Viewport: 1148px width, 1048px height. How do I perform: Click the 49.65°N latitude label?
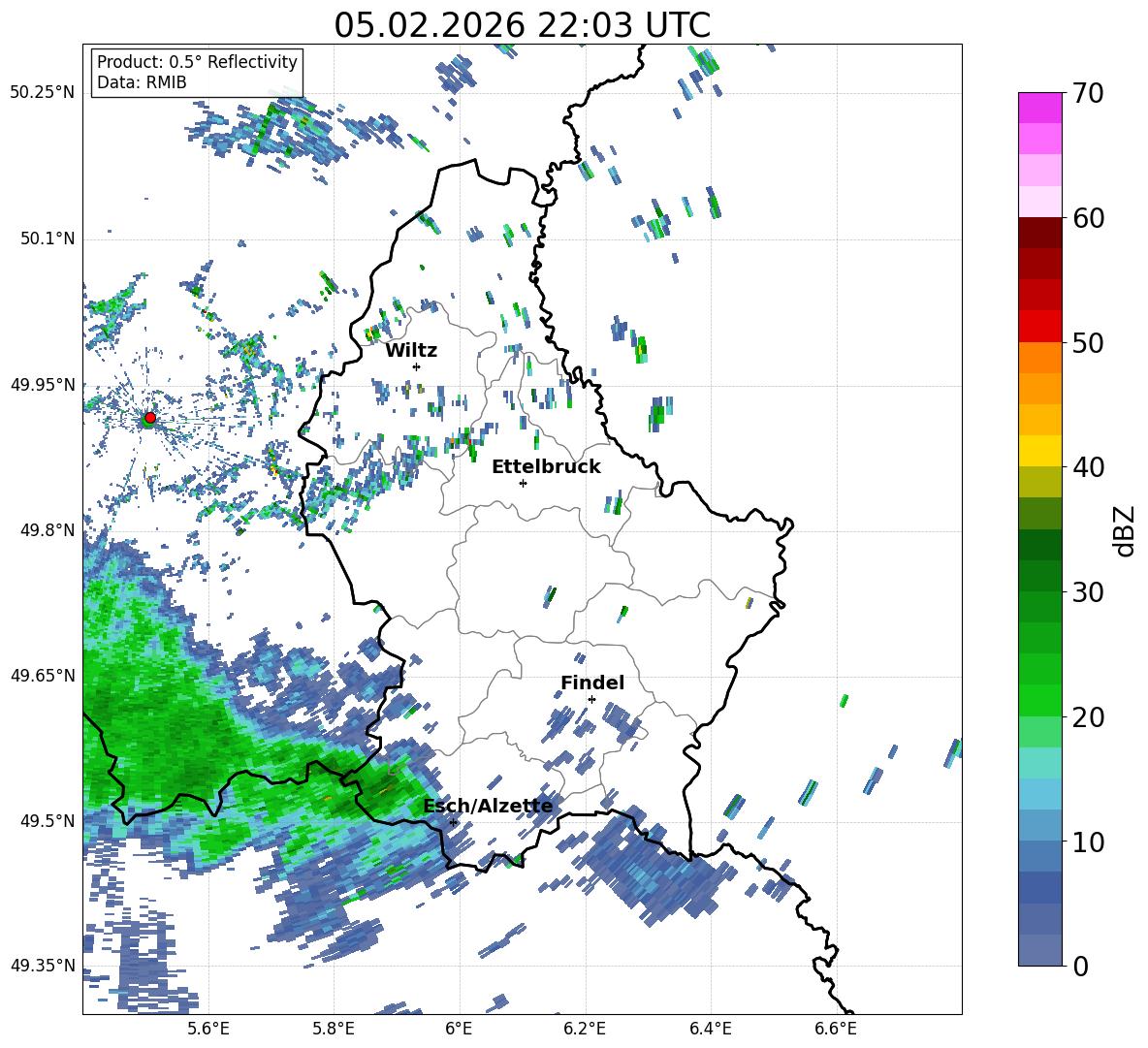[x=43, y=675]
